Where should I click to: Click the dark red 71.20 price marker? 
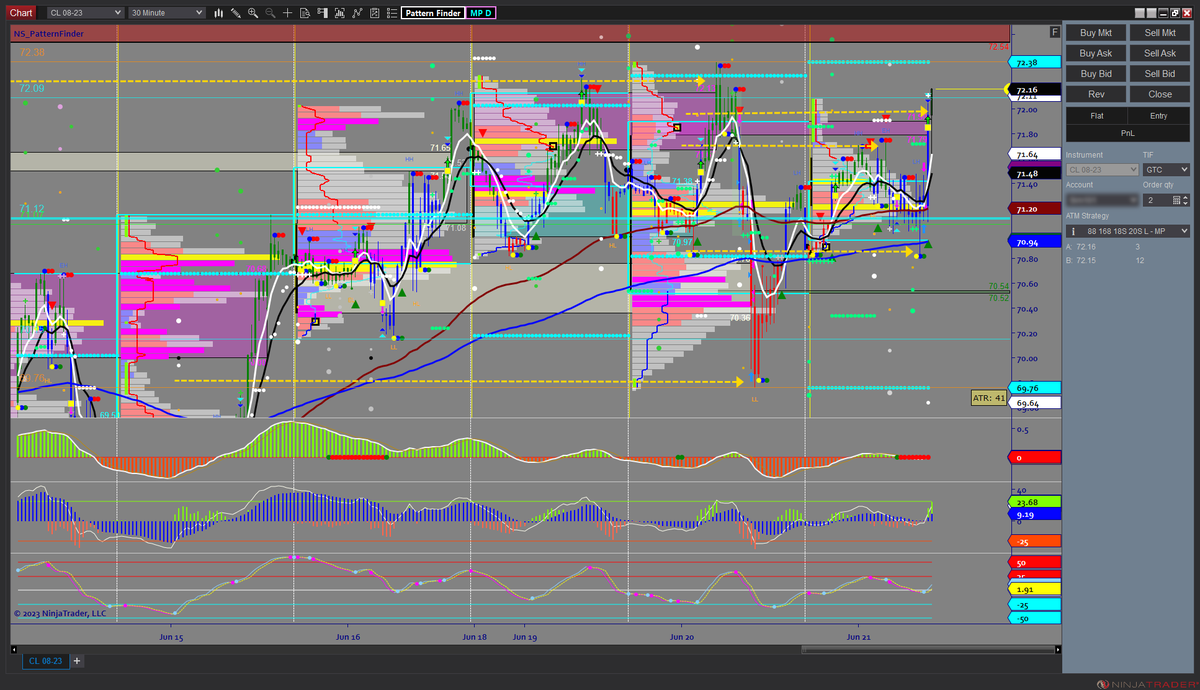[x=1035, y=210]
